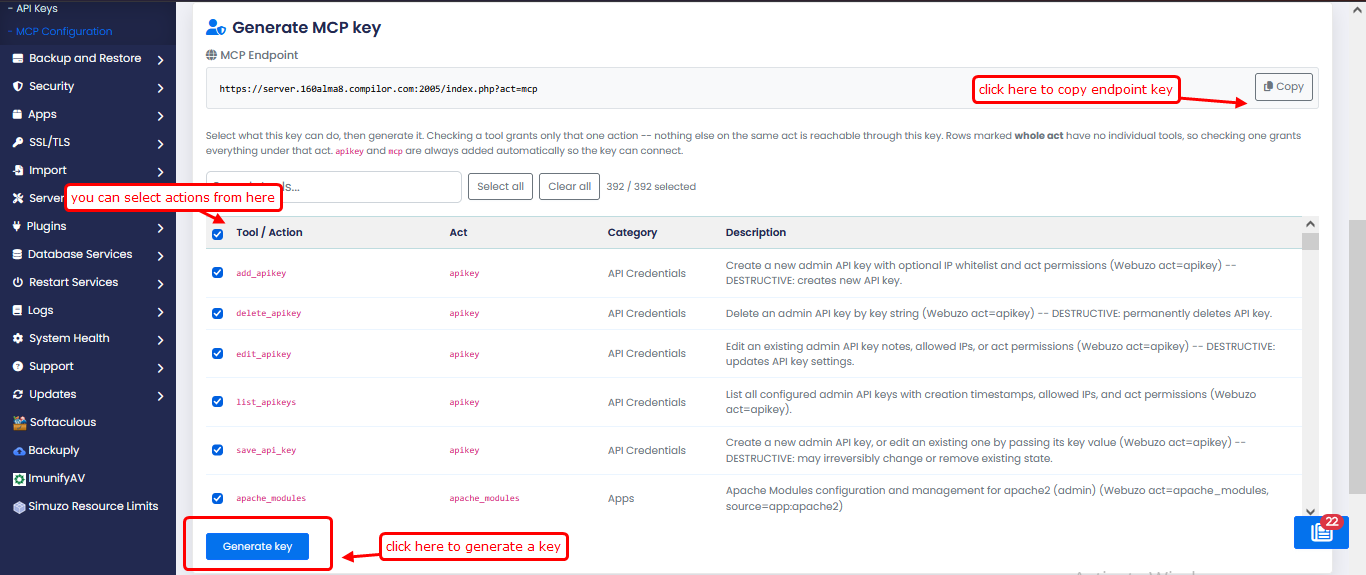This screenshot has width=1366, height=575.
Task: Expand the System Health chevron
Action: [x=161, y=340]
